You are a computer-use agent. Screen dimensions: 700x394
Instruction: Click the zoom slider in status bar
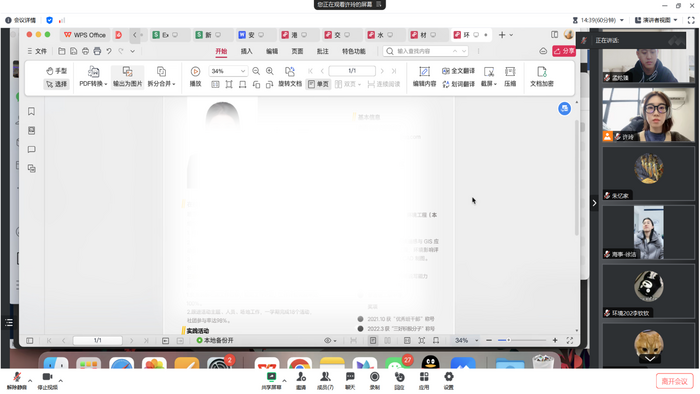[x=521, y=340]
